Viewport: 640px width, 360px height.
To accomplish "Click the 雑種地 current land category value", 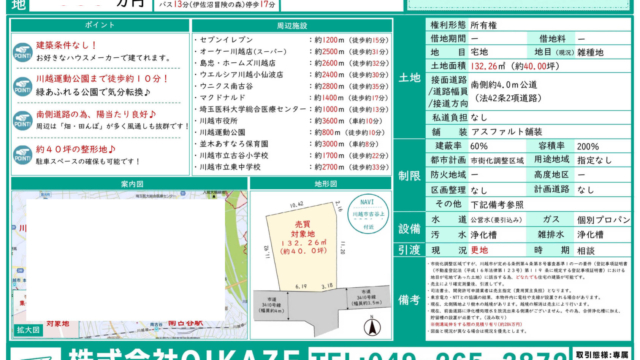I will pyautogui.click(x=590, y=52).
